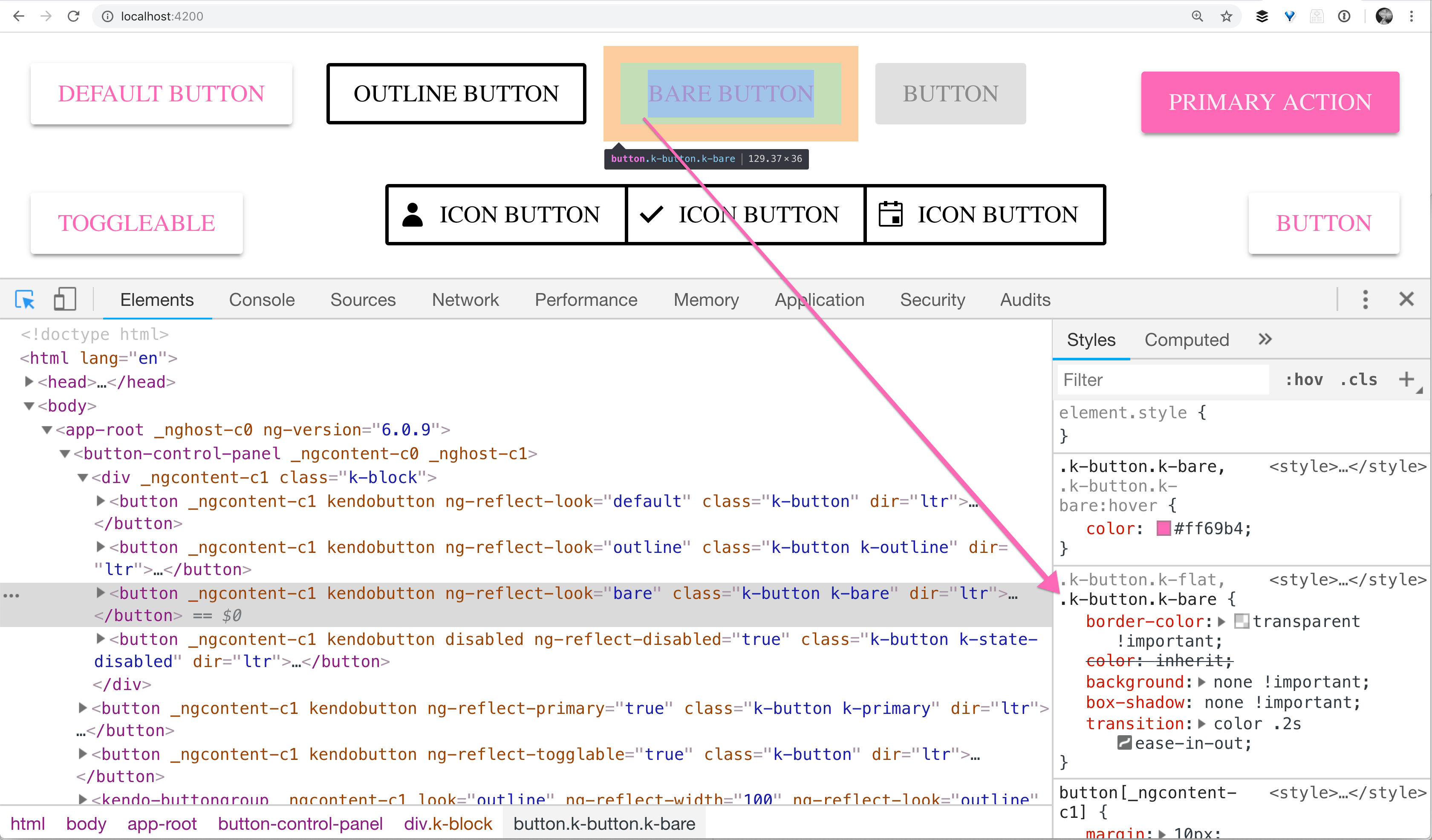The width and height of the screenshot is (1432, 840).
Task: Click the close DevTools panel icon
Action: point(1407,300)
